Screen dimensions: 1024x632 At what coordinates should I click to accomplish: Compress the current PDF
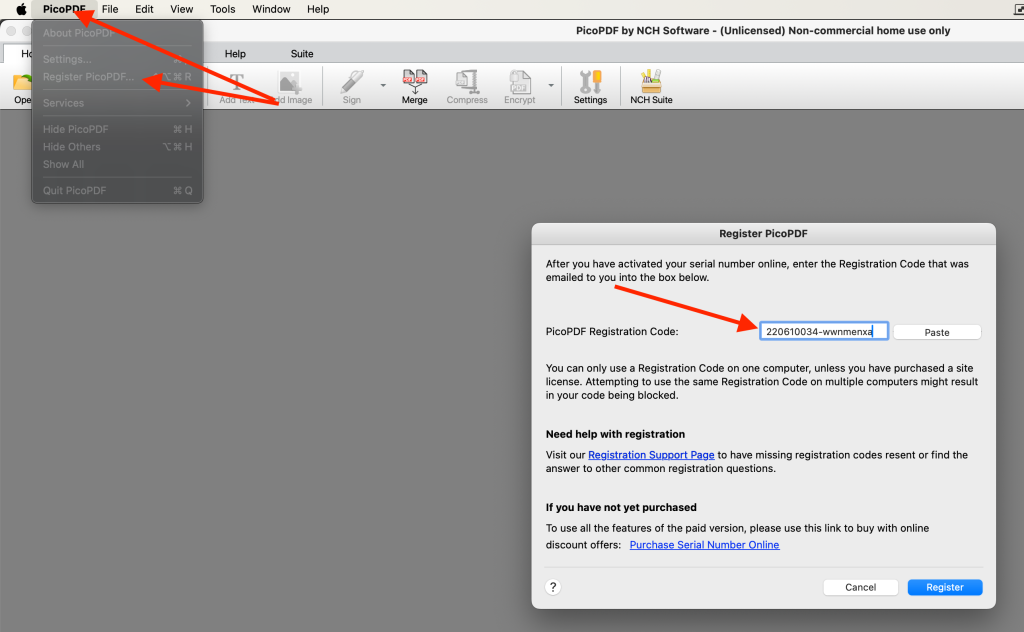tap(467, 86)
